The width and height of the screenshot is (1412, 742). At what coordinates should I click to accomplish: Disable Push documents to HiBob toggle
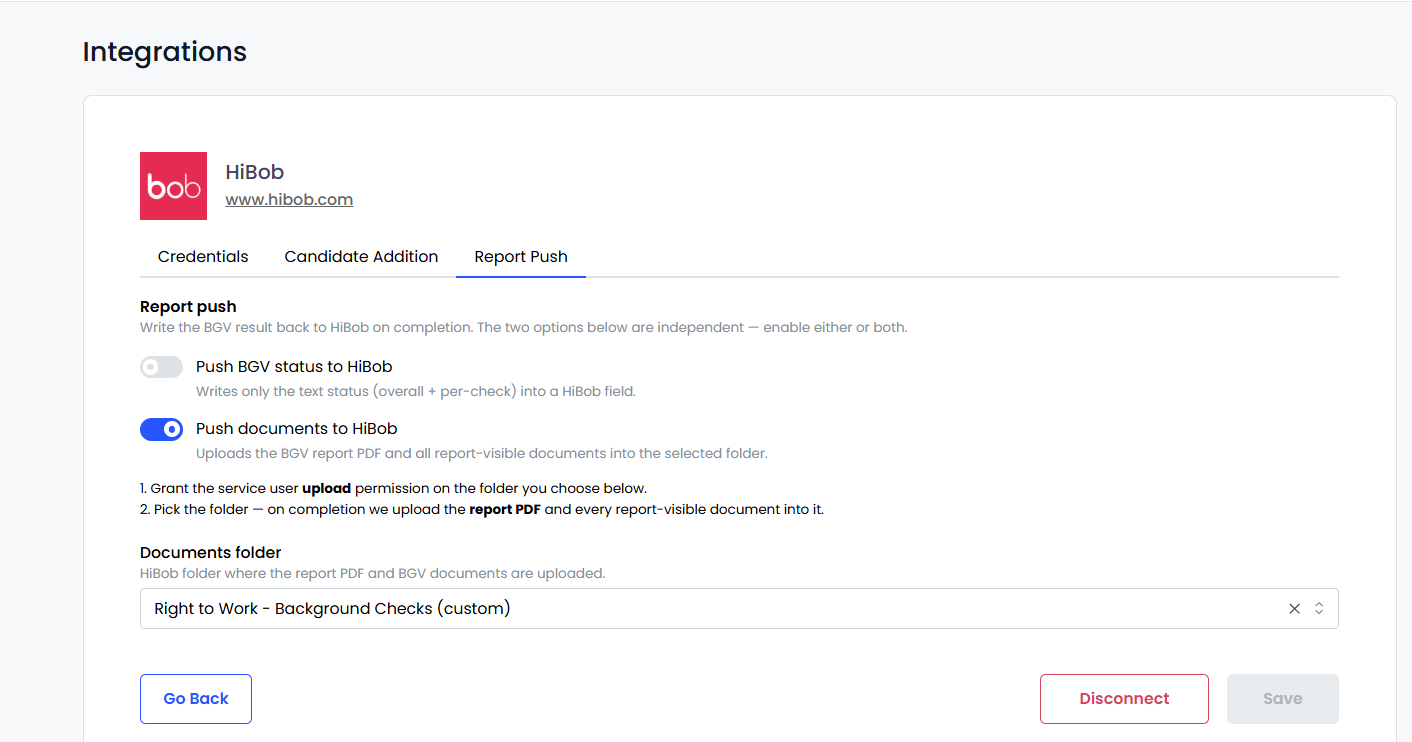(161, 429)
